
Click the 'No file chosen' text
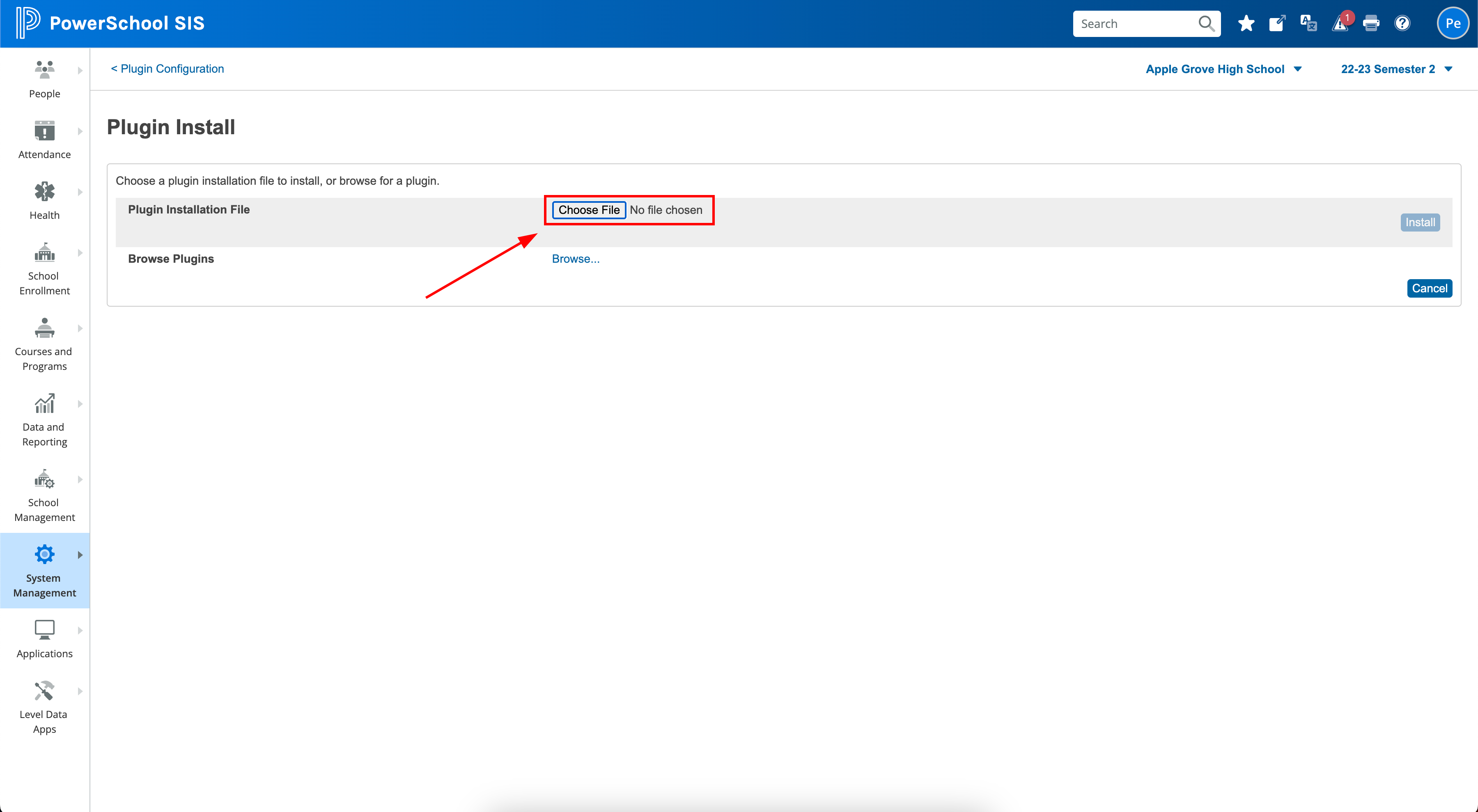(x=666, y=210)
